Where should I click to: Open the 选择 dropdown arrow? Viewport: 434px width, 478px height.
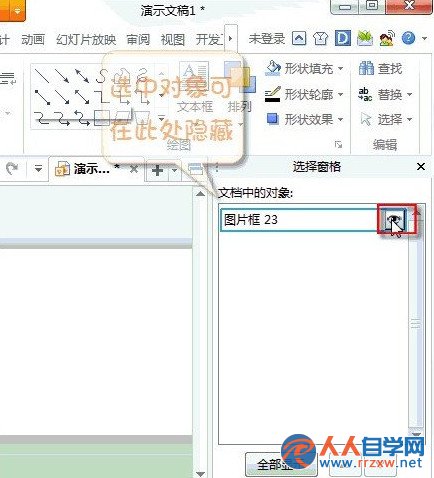pyautogui.click(x=409, y=119)
